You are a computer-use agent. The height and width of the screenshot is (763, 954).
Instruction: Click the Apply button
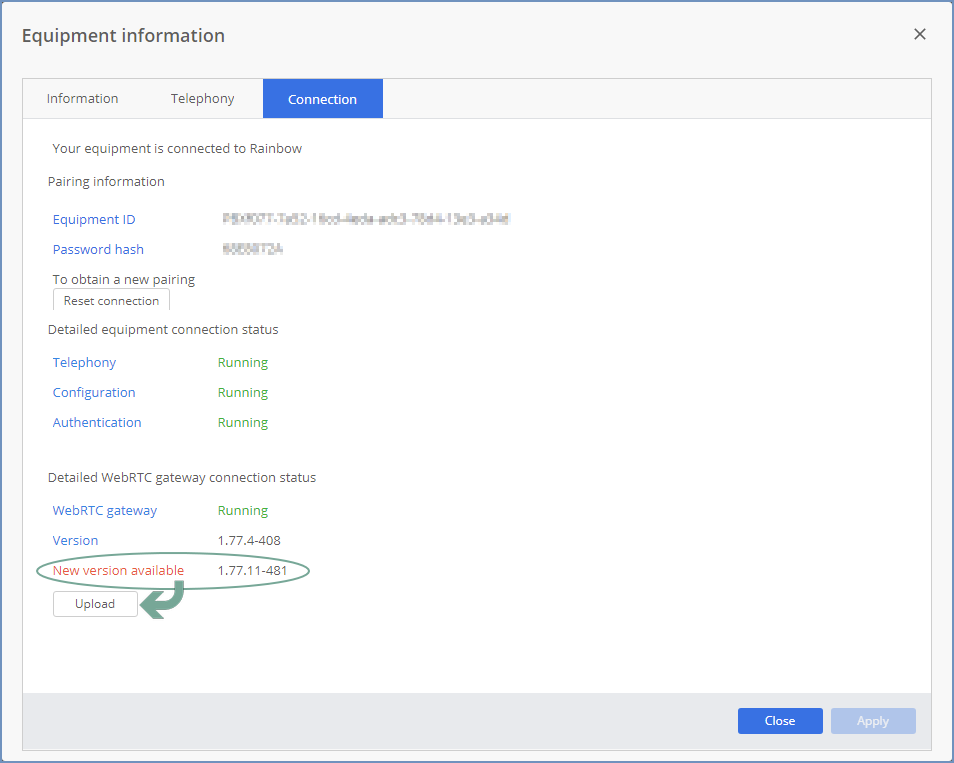872,720
